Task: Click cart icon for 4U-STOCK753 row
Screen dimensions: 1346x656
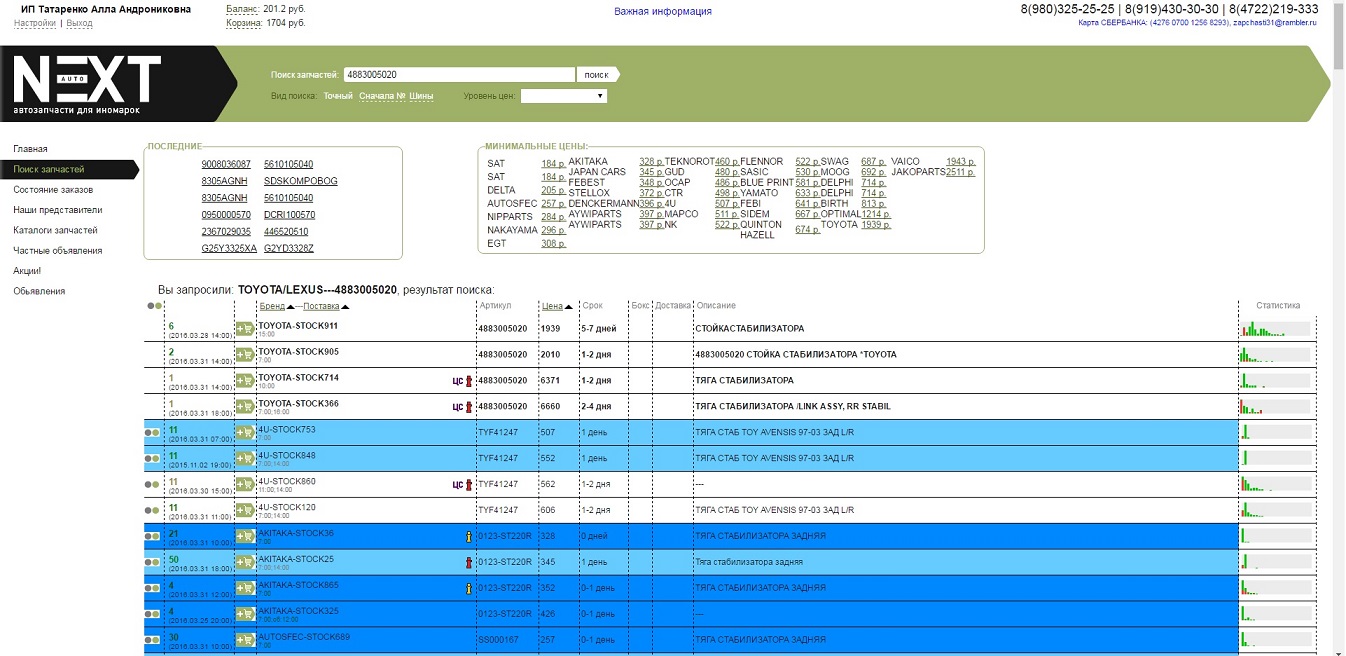Action: (245, 432)
